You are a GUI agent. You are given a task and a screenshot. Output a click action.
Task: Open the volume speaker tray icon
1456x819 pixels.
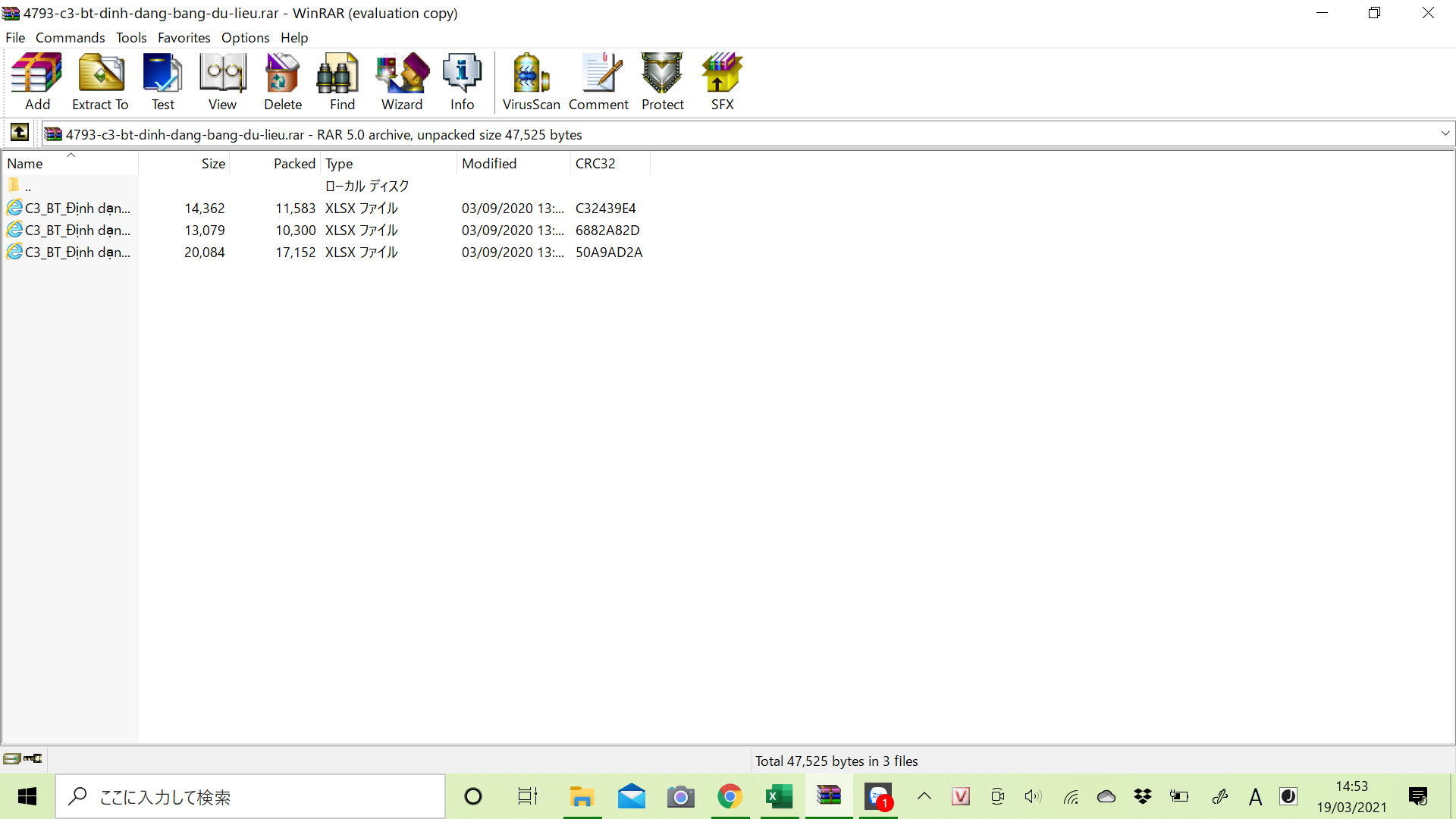(x=1033, y=796)
